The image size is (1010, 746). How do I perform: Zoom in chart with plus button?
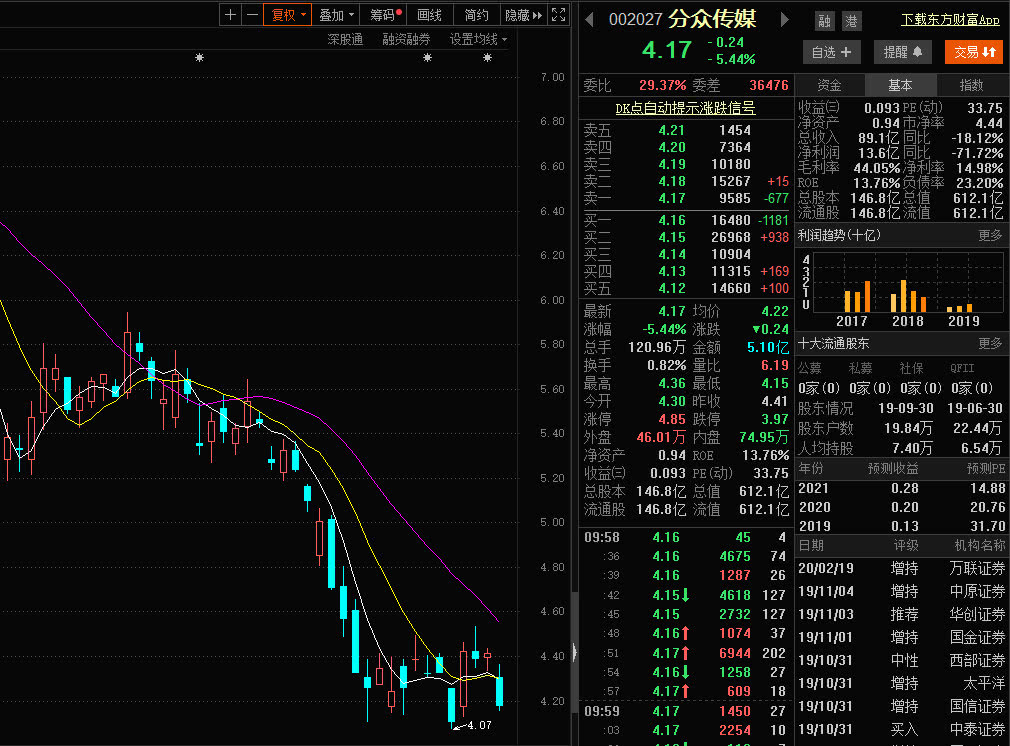click(x=231, y=14)
